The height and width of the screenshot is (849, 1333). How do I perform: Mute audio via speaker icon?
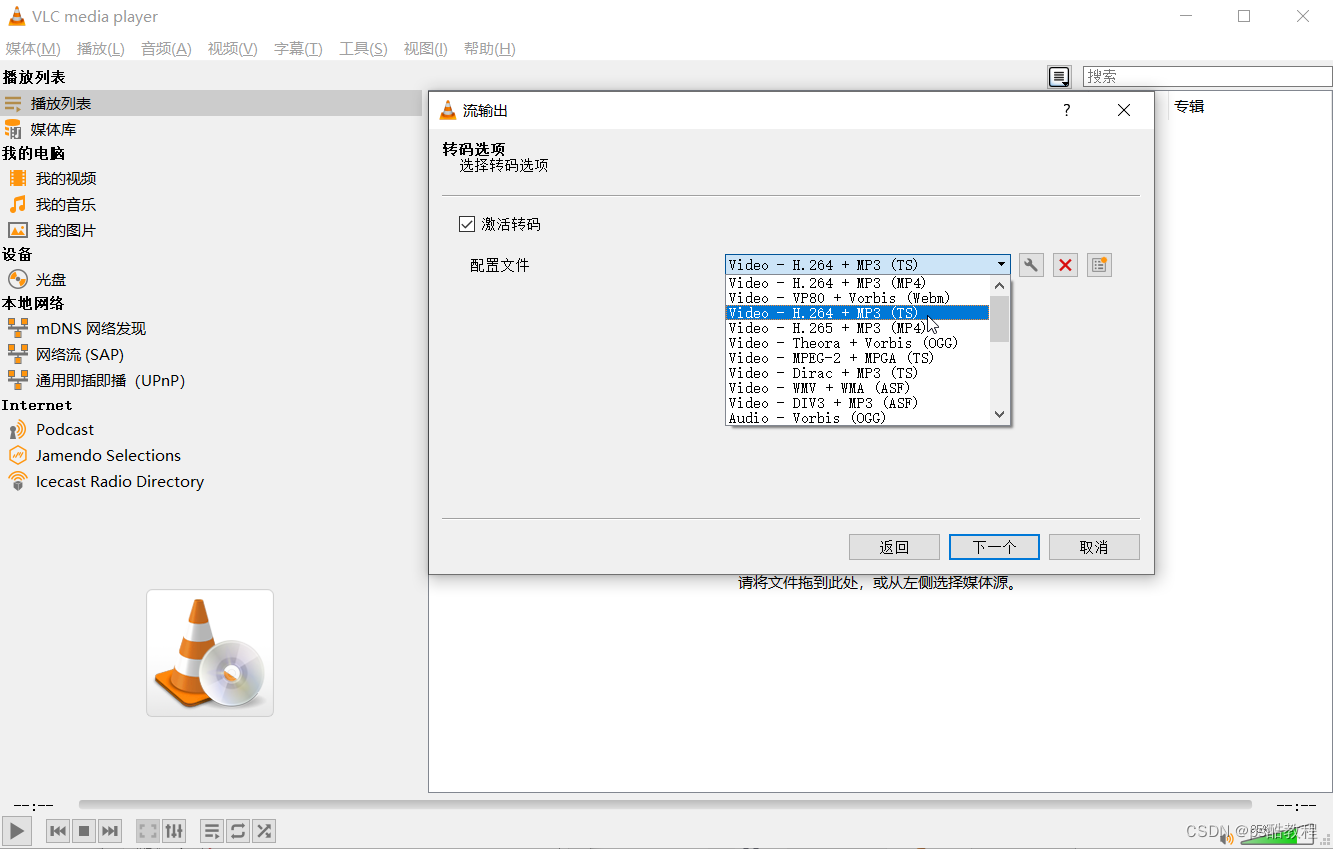click(x=1226, y=838)
